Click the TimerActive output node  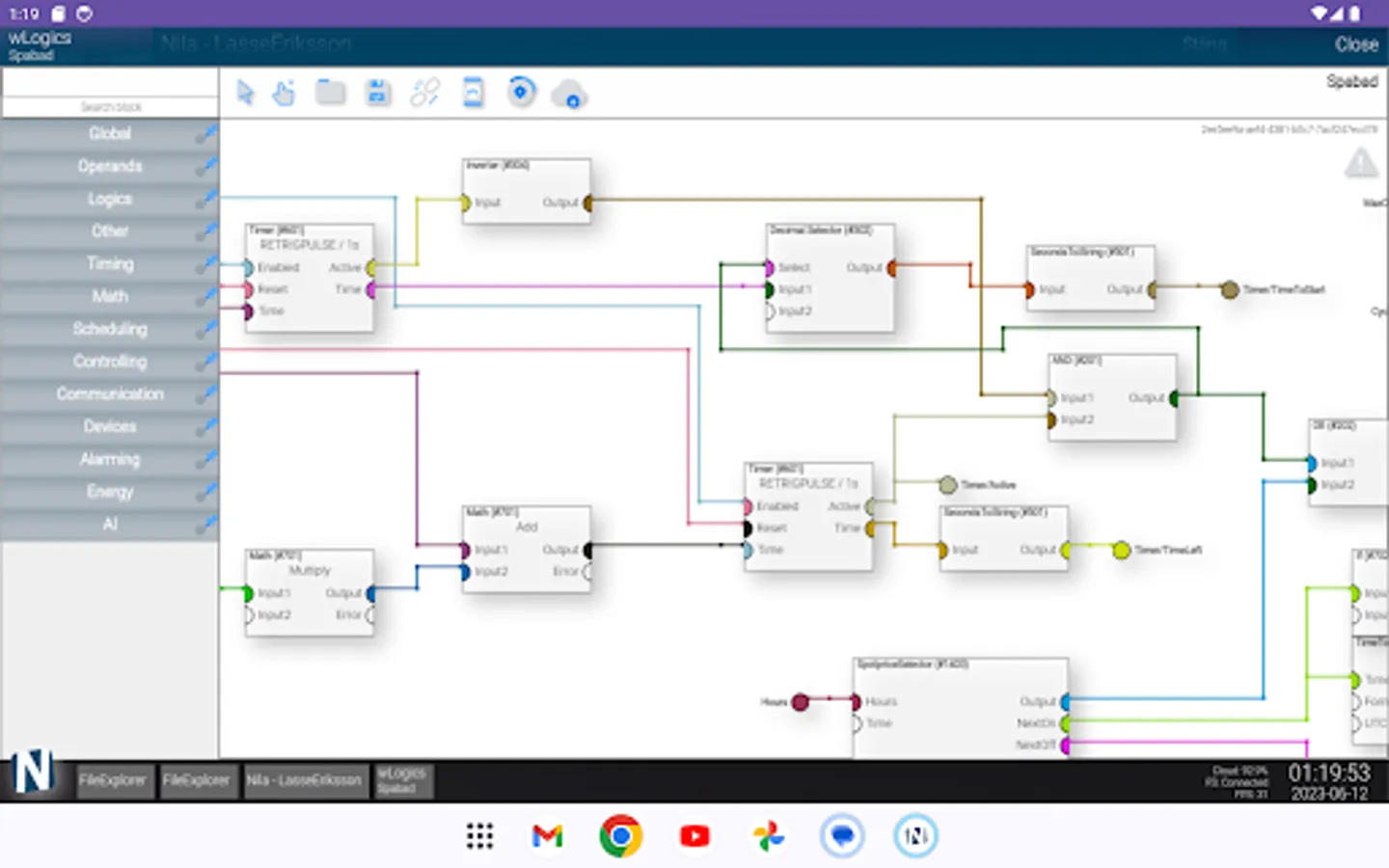pyautogui.click(x=948, y=484)
